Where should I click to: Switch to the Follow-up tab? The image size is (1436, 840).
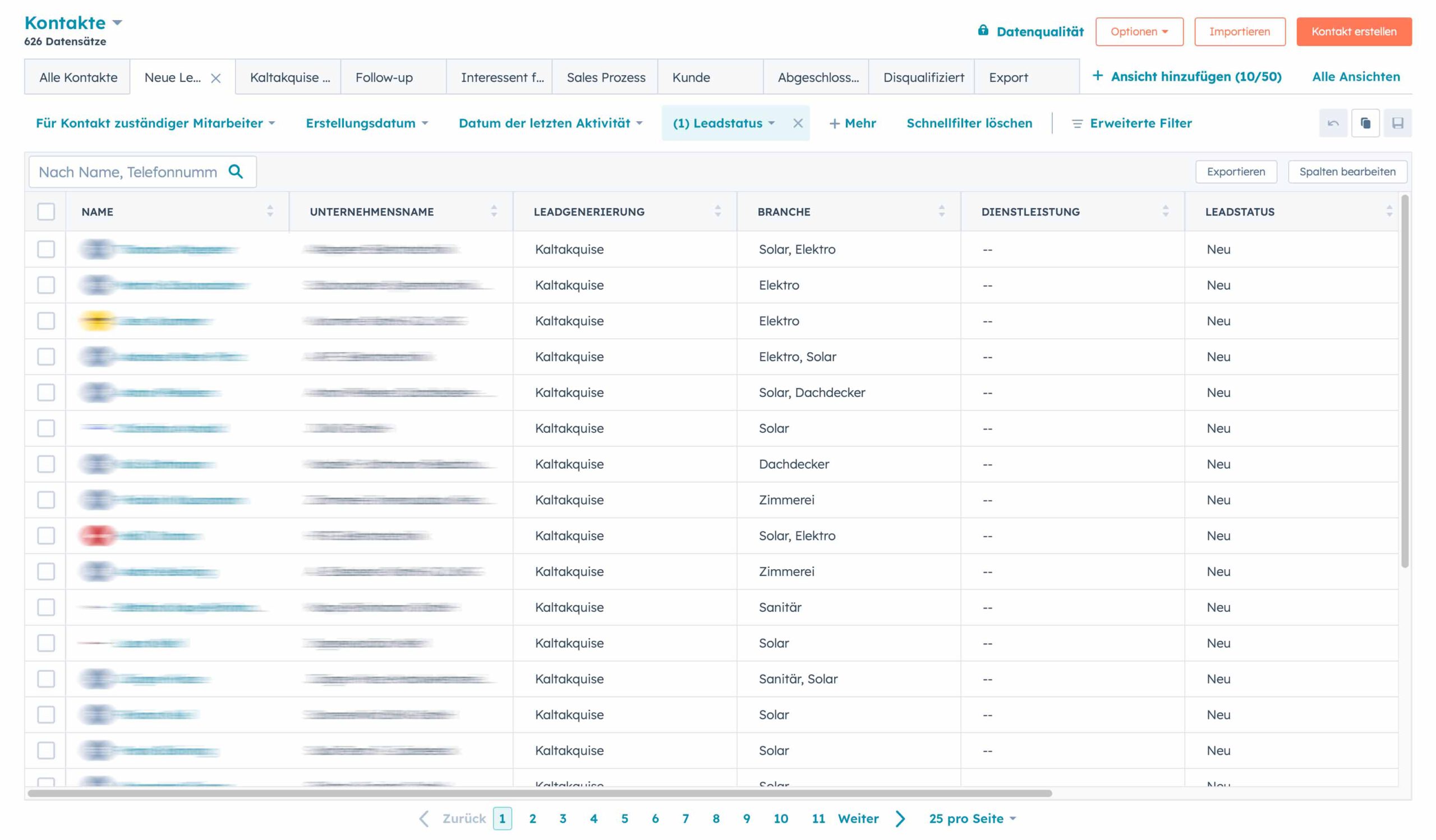coord(384,77)
